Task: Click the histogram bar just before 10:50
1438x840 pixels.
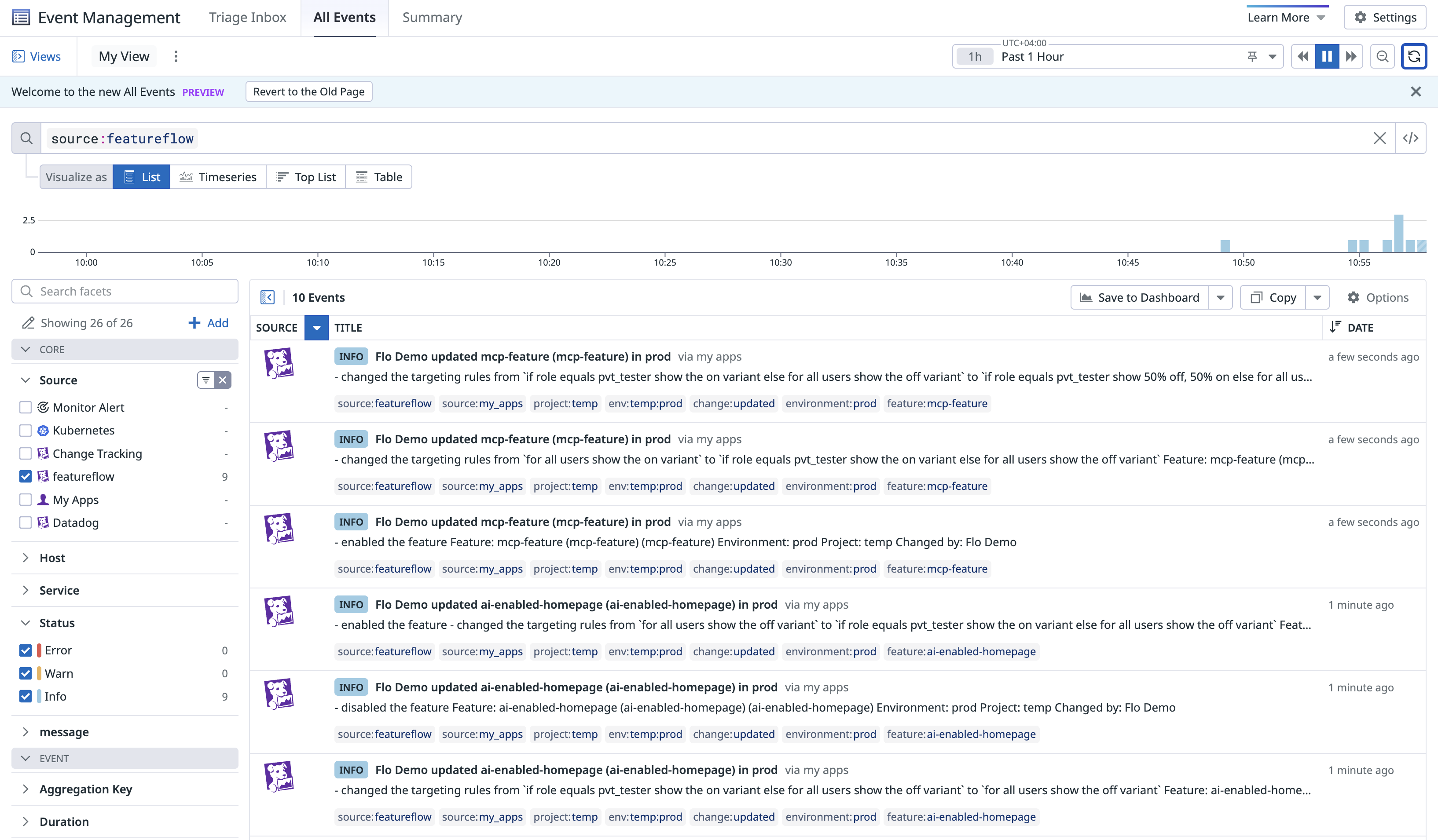Action: click(x=1225, y=246)
